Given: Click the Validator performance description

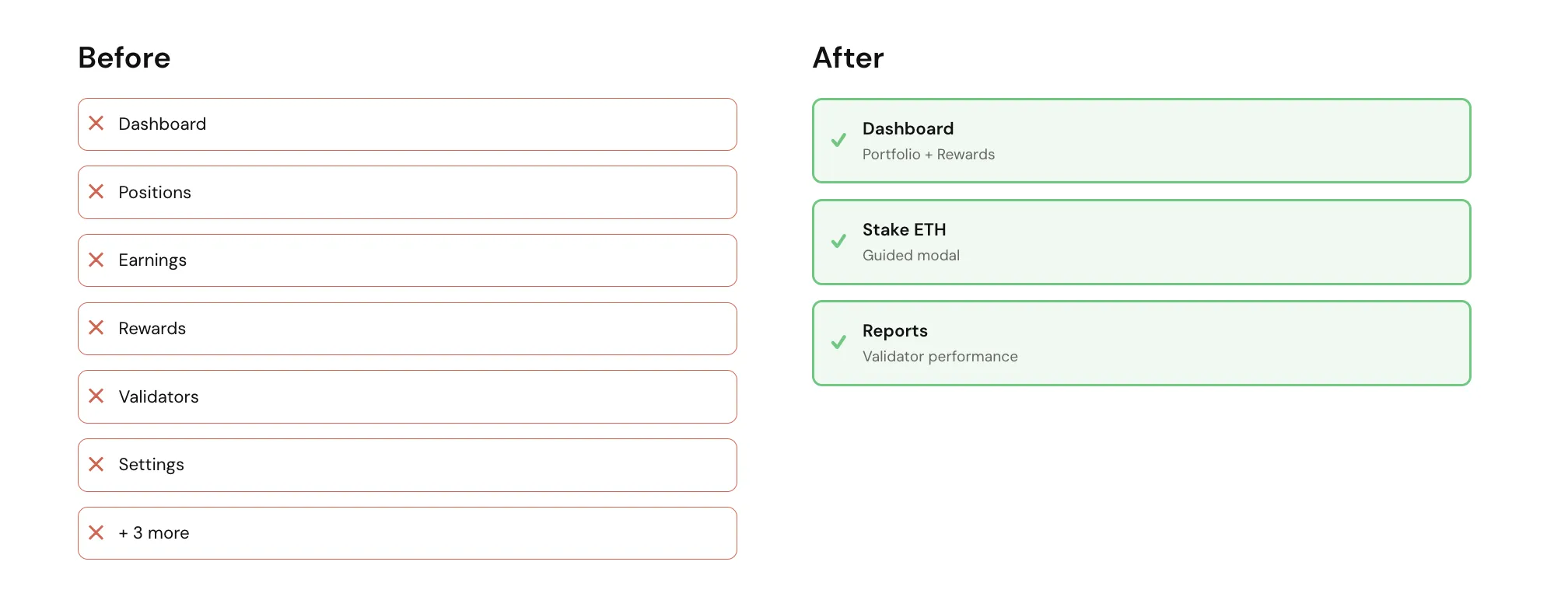Looking at the screenshot, I should point(940,357).
